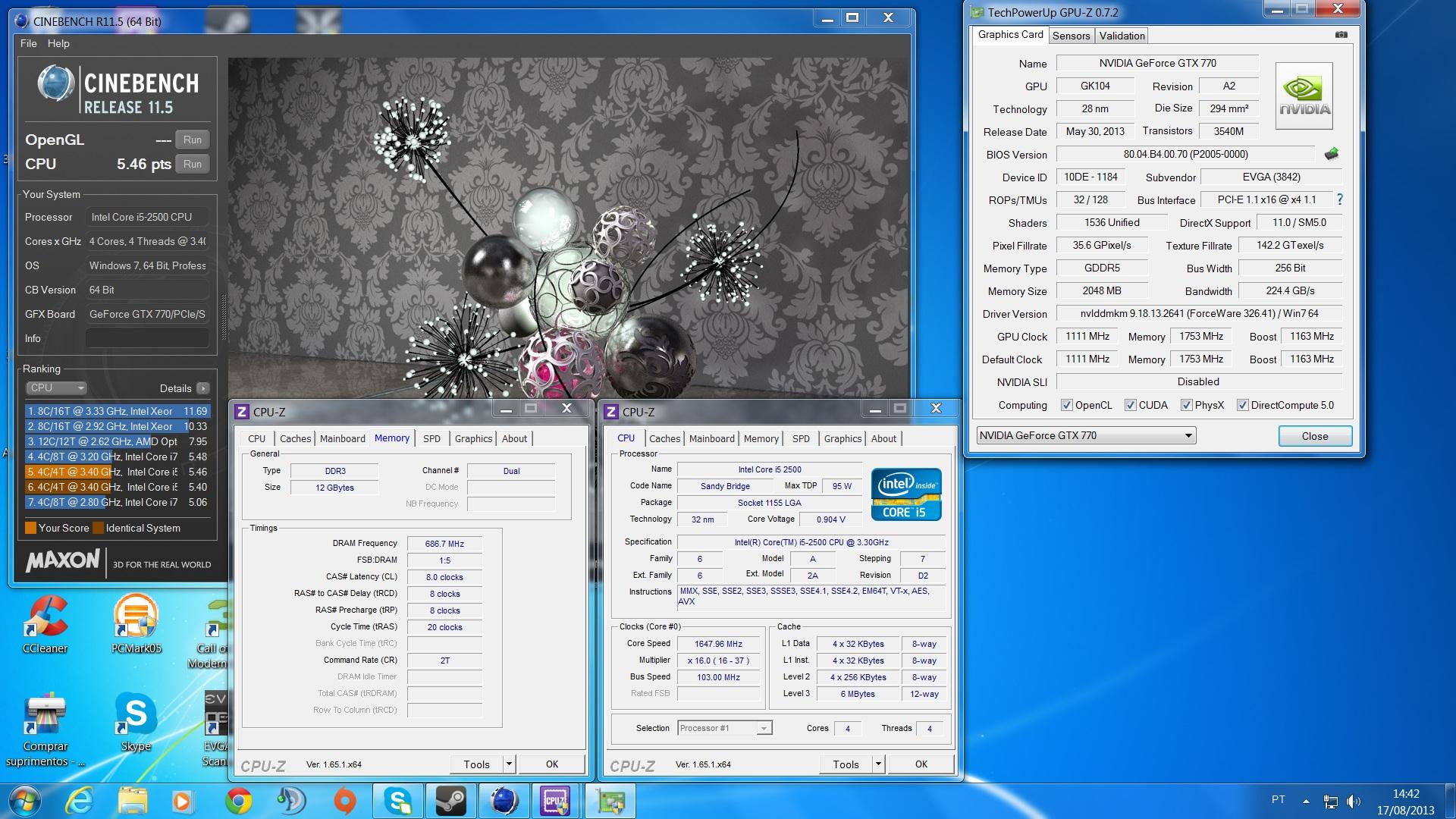Open the Cinebench Help menu
The width and height of the screenshot is (1456, 819).
(x=58, y=43)
